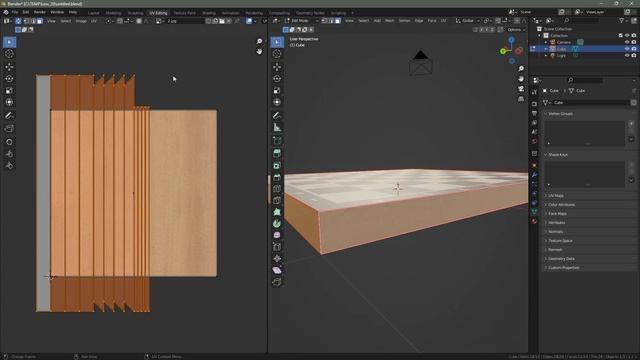This screenshot has height=360, width=640.
Task: Select the Cursor tool in 3D viewport
Action: point(277,54)
